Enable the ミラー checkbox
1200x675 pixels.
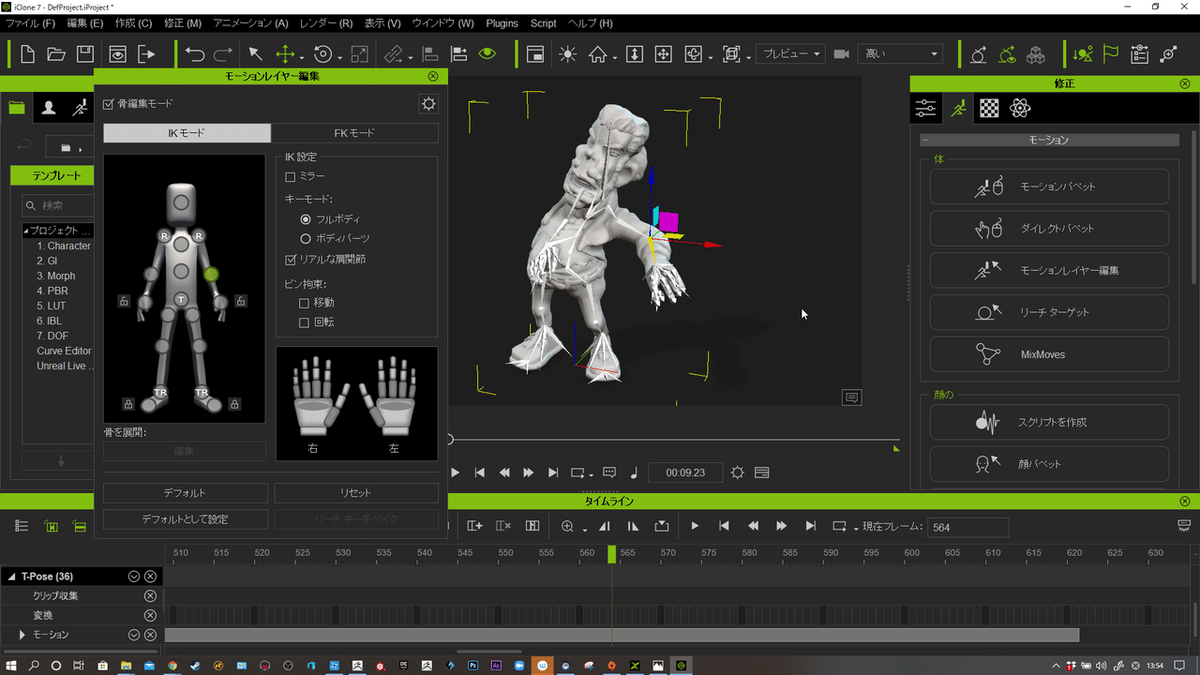(291, 176)
